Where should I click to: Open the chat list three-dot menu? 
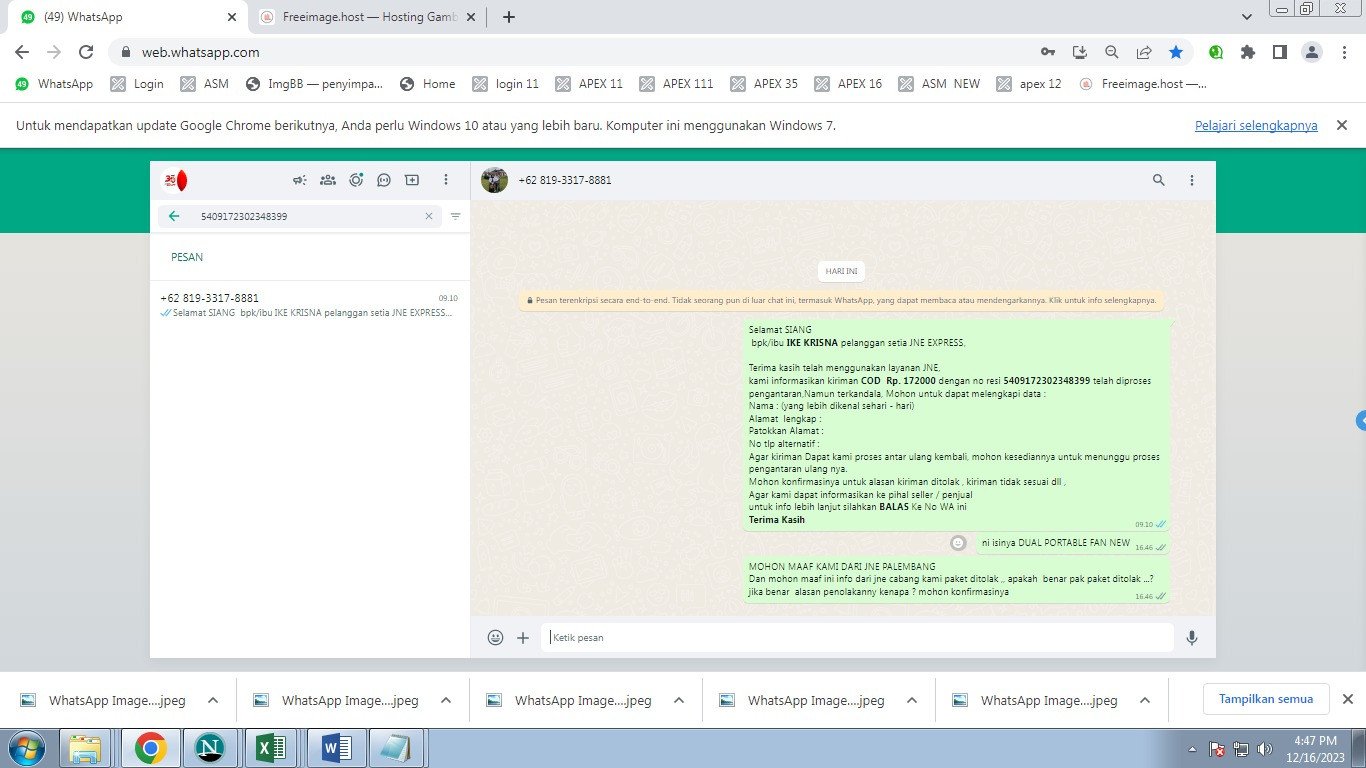point(446,180)
